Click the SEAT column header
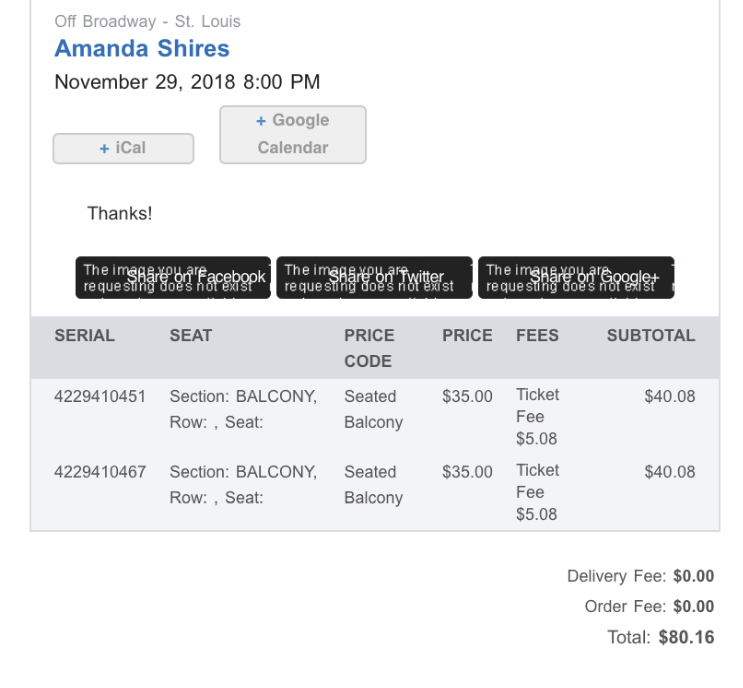743x688 pixels. tap(191, 336)
